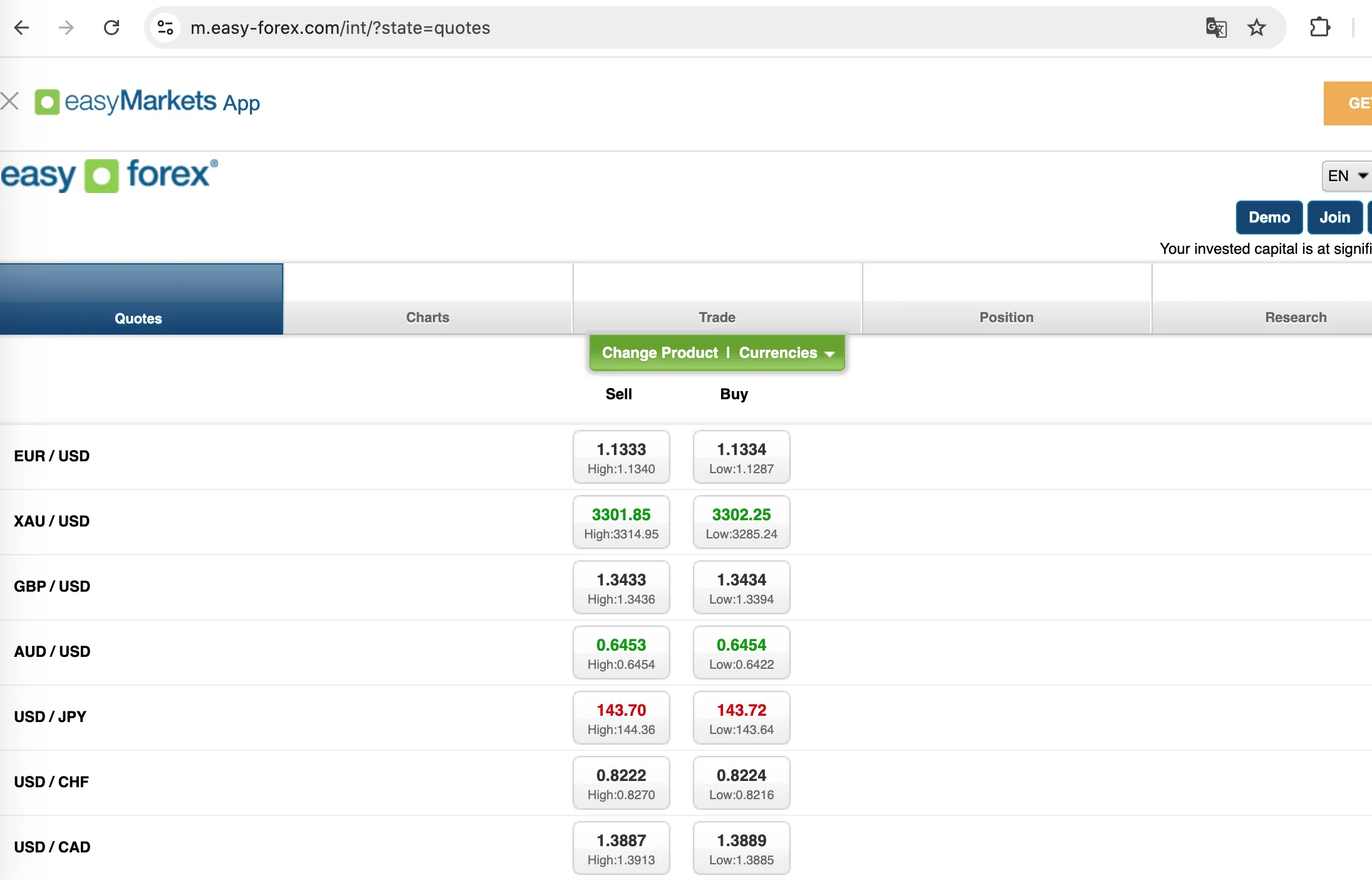Image resolution: width=1372 pixels, height=880 pixels.
Task: Select the USD / JPY pair label
Action: [50, 716]
